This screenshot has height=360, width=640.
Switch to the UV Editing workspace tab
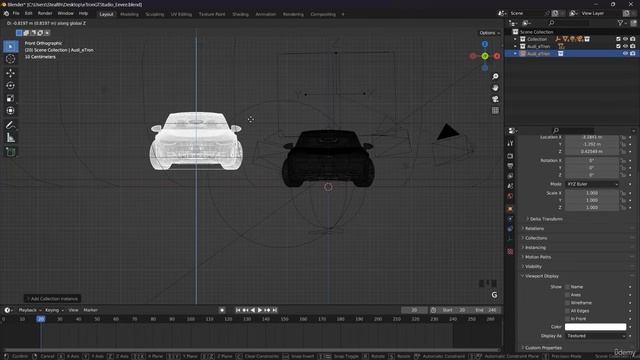click(181, 14)
